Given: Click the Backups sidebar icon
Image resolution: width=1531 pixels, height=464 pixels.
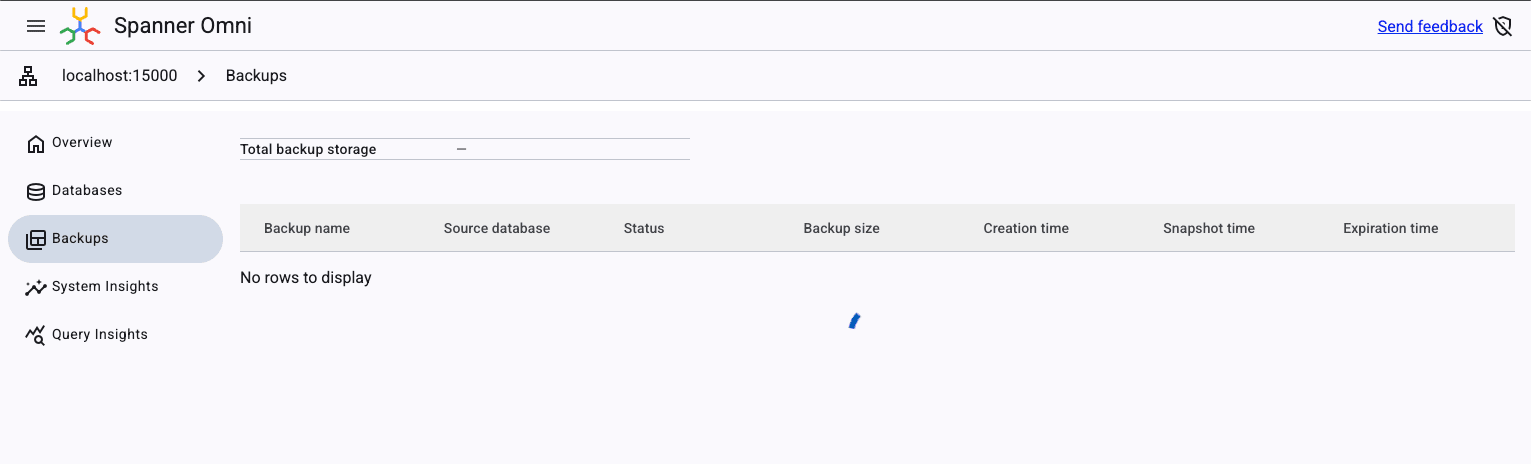Looking at the screenshot, I should coord(36,239).
